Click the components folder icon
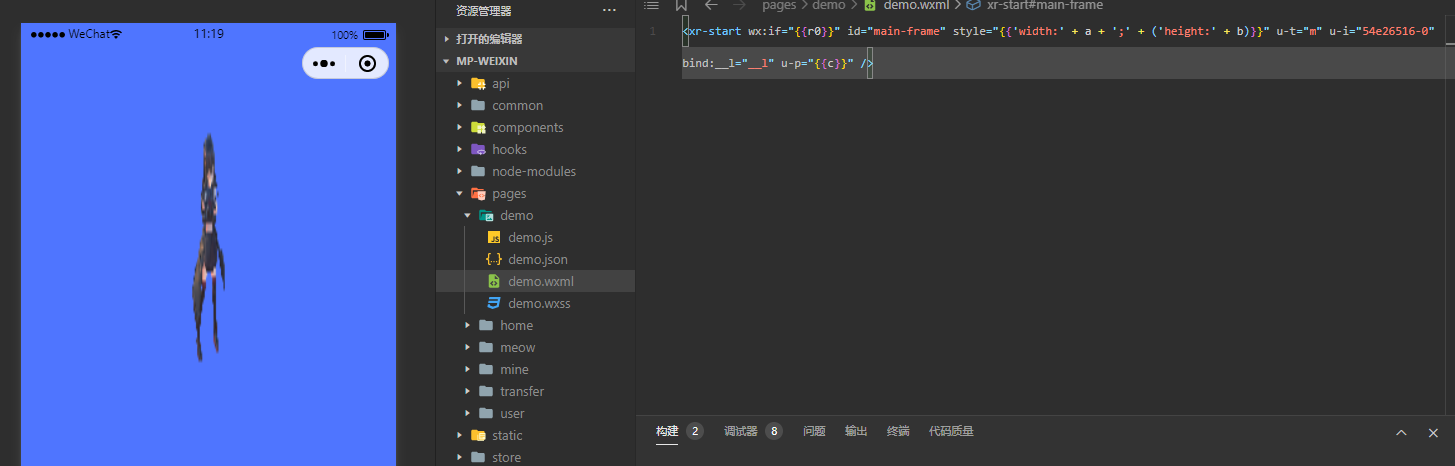Viewport: 1455px width, 466px height. click(478, 127)
